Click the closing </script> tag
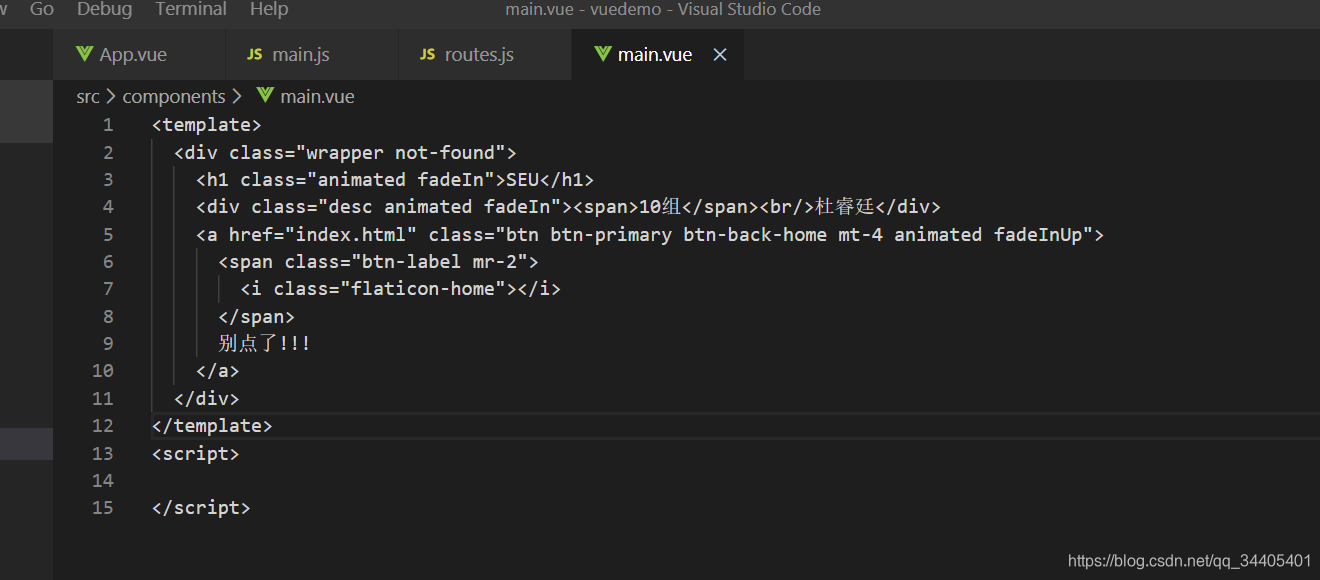Image resolution: width=1320 pixels, height=580 pixels. 201,508
